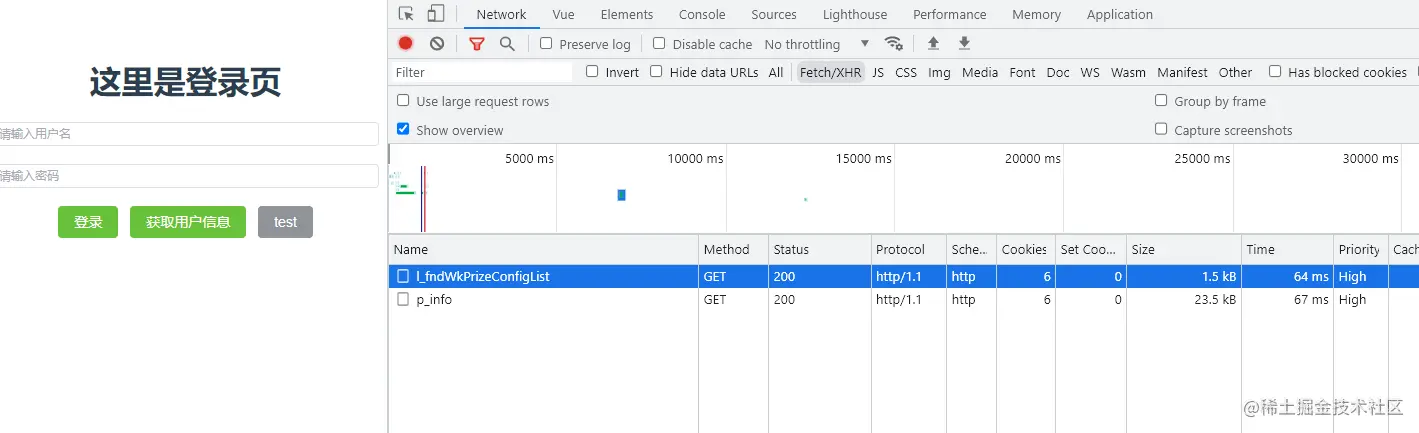
Task: Focus the network Filter text field
Action: click(x=481, y=72)
